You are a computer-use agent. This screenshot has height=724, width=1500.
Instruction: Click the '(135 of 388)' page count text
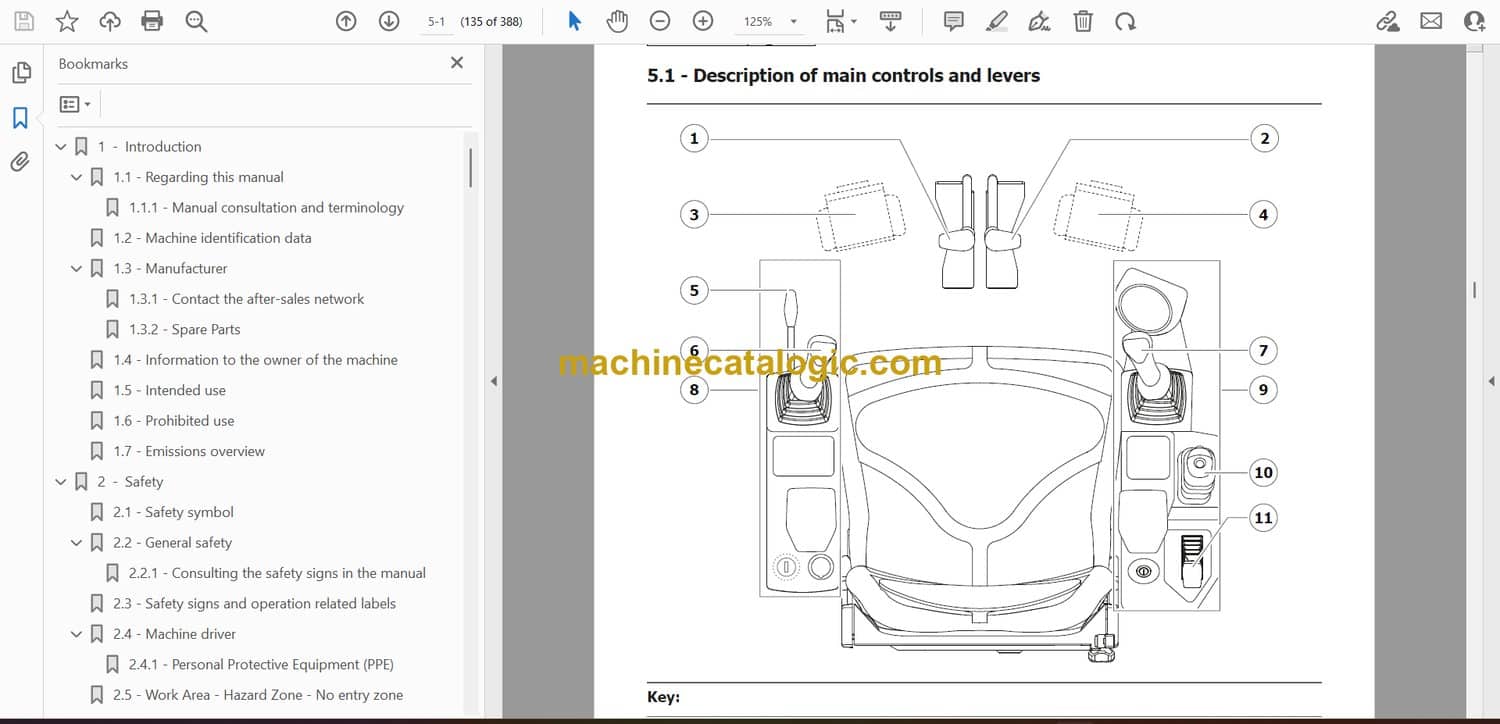[x=491, y=21]
